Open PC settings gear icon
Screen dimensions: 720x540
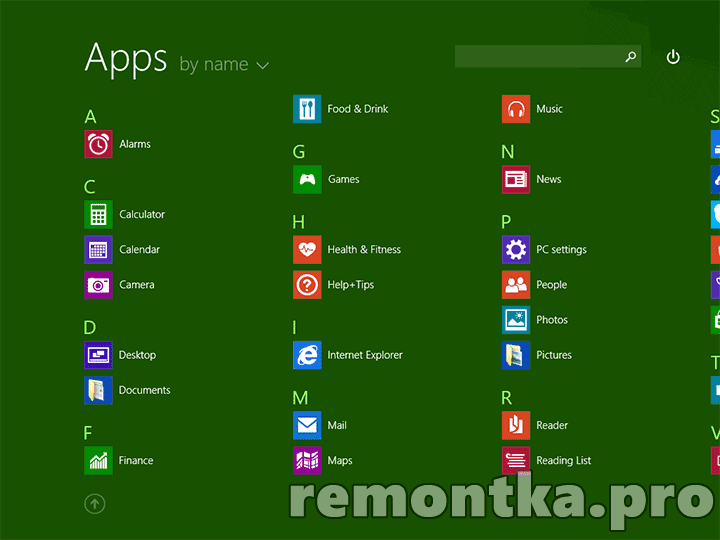tap(516, 249)
